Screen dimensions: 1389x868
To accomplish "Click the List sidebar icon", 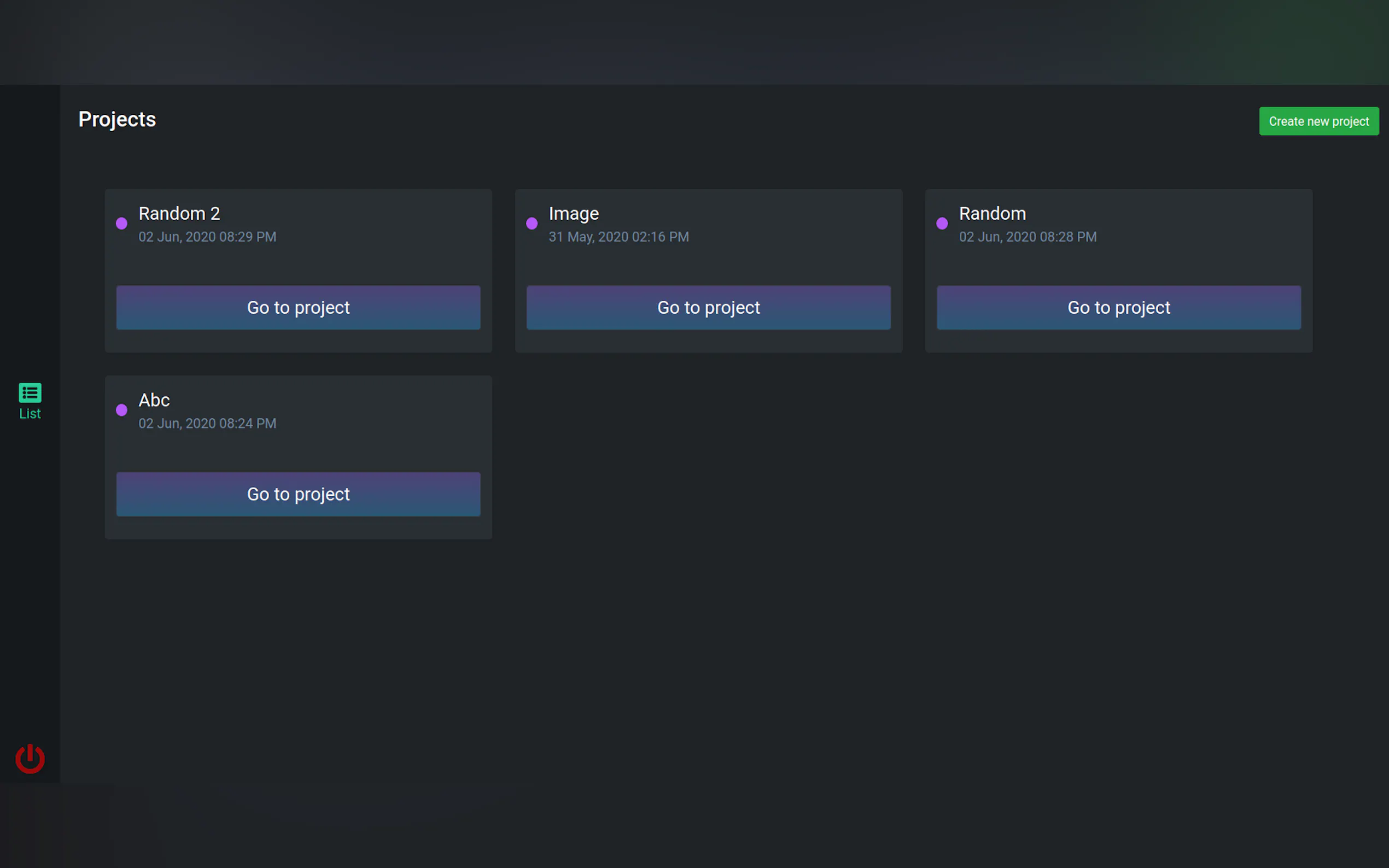I will click(30, 392).
